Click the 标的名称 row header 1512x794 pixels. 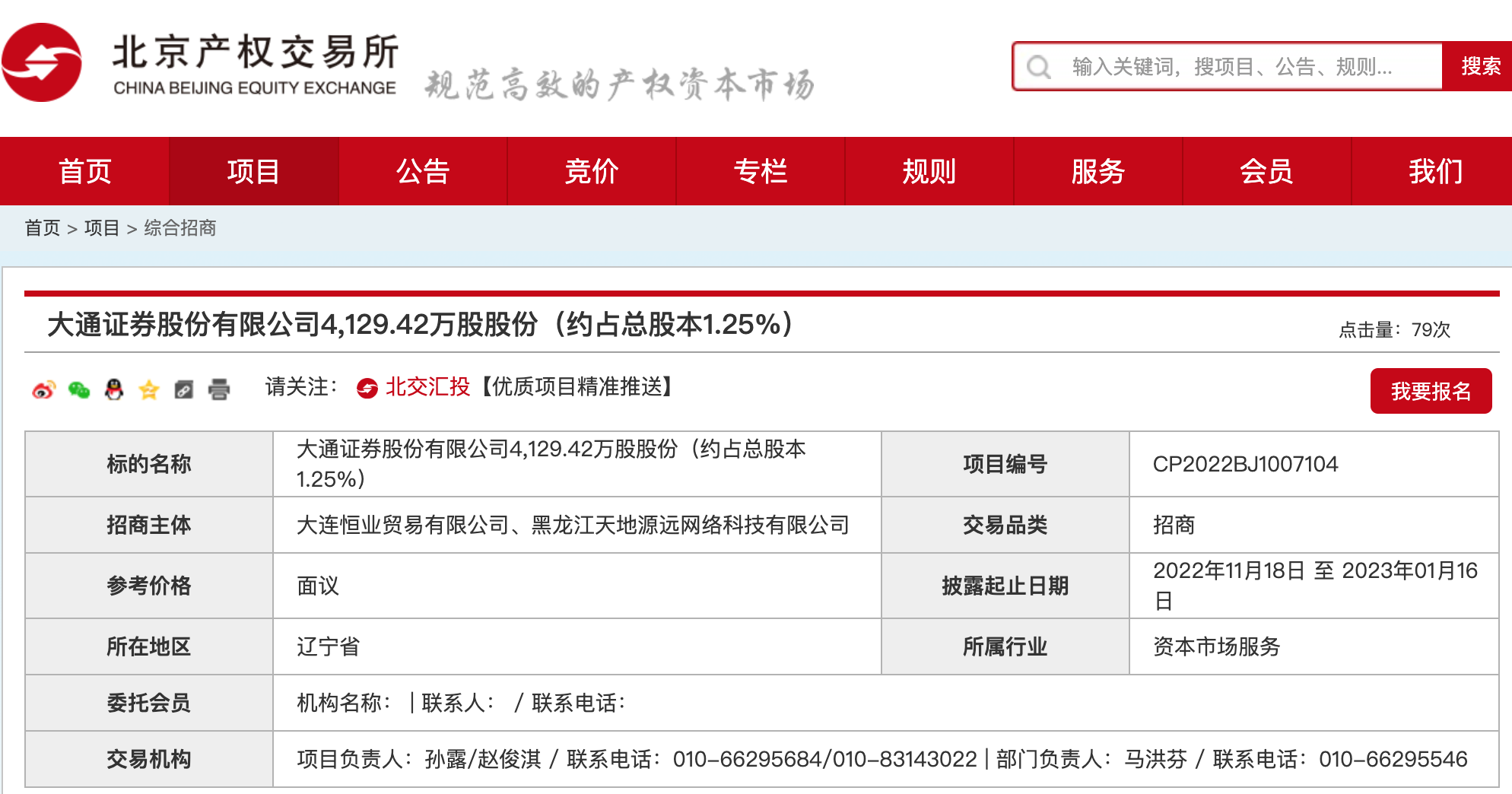pos(149,464)
